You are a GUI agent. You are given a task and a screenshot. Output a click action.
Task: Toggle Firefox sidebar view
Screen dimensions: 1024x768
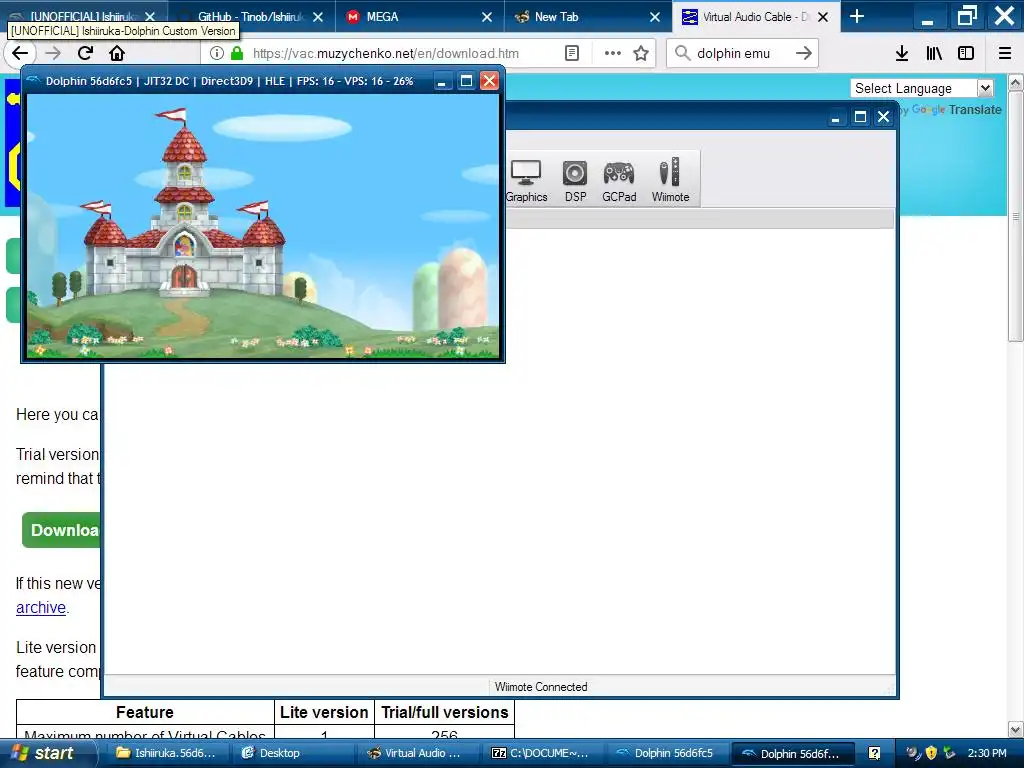[x=966, y=53]
